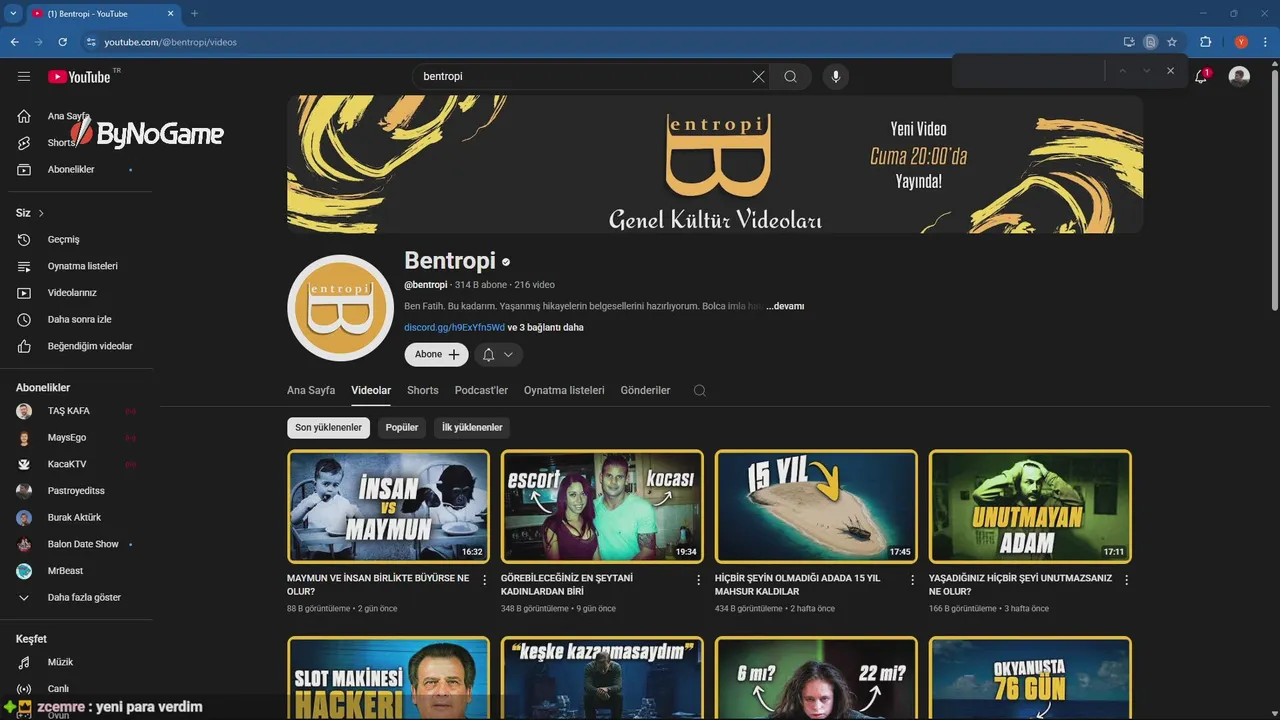Click the magnifier search button
The image size is (1280, 720).
(790, 77)
